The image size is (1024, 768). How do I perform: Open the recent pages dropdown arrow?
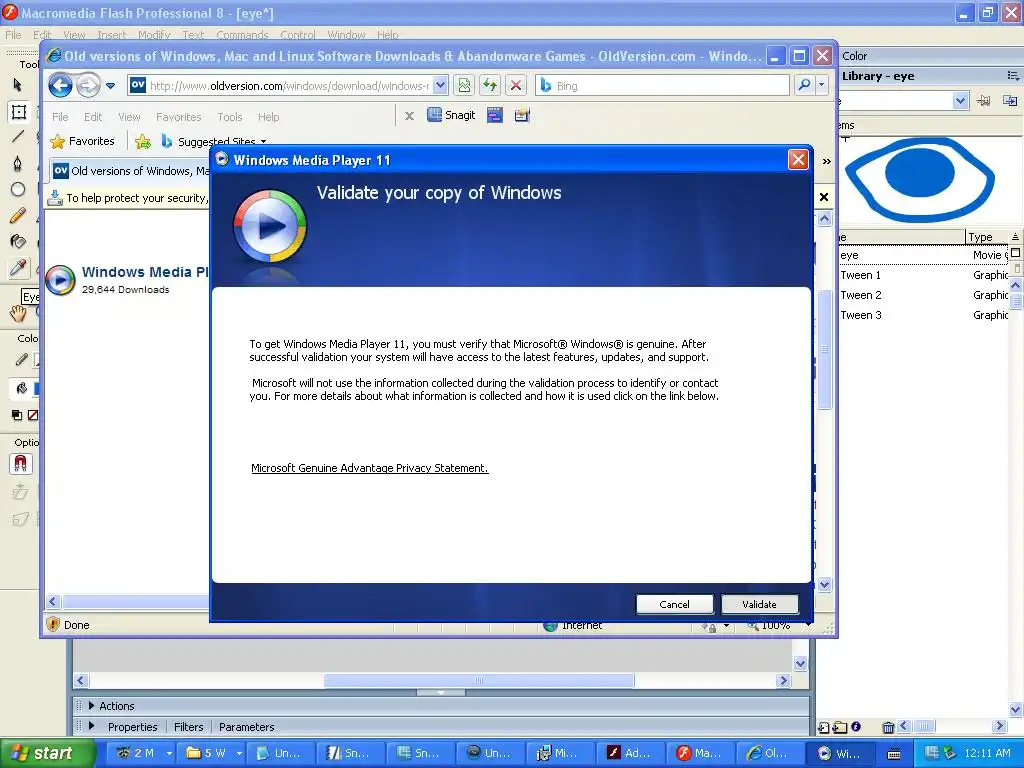[x=110, y=86]
